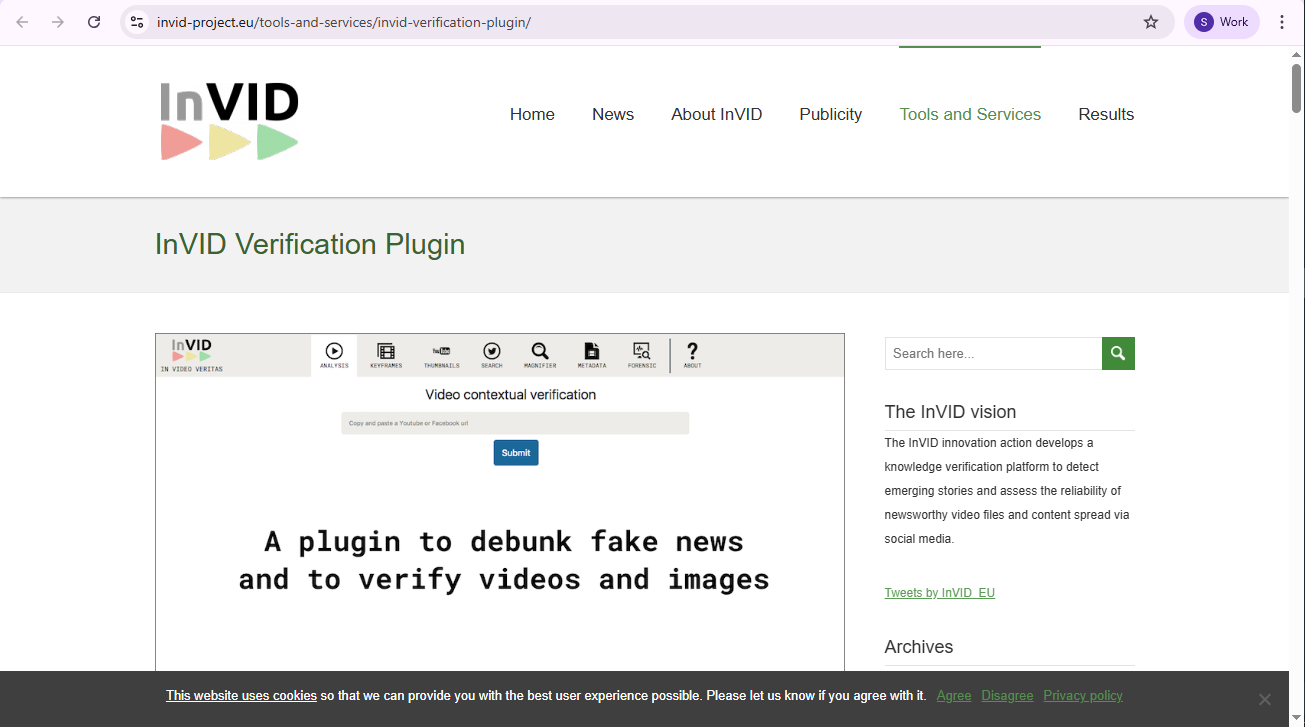Click Disagree in the cookie banner

coord(1007,696)
